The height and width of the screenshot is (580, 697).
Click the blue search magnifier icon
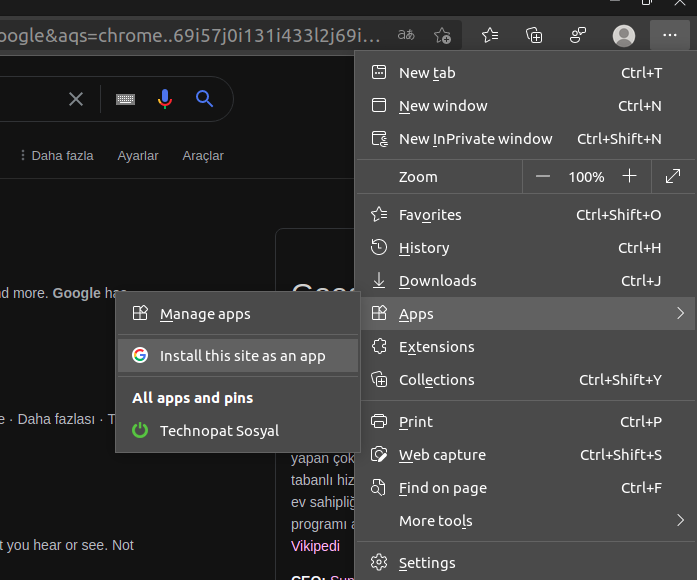coord(204,99)
